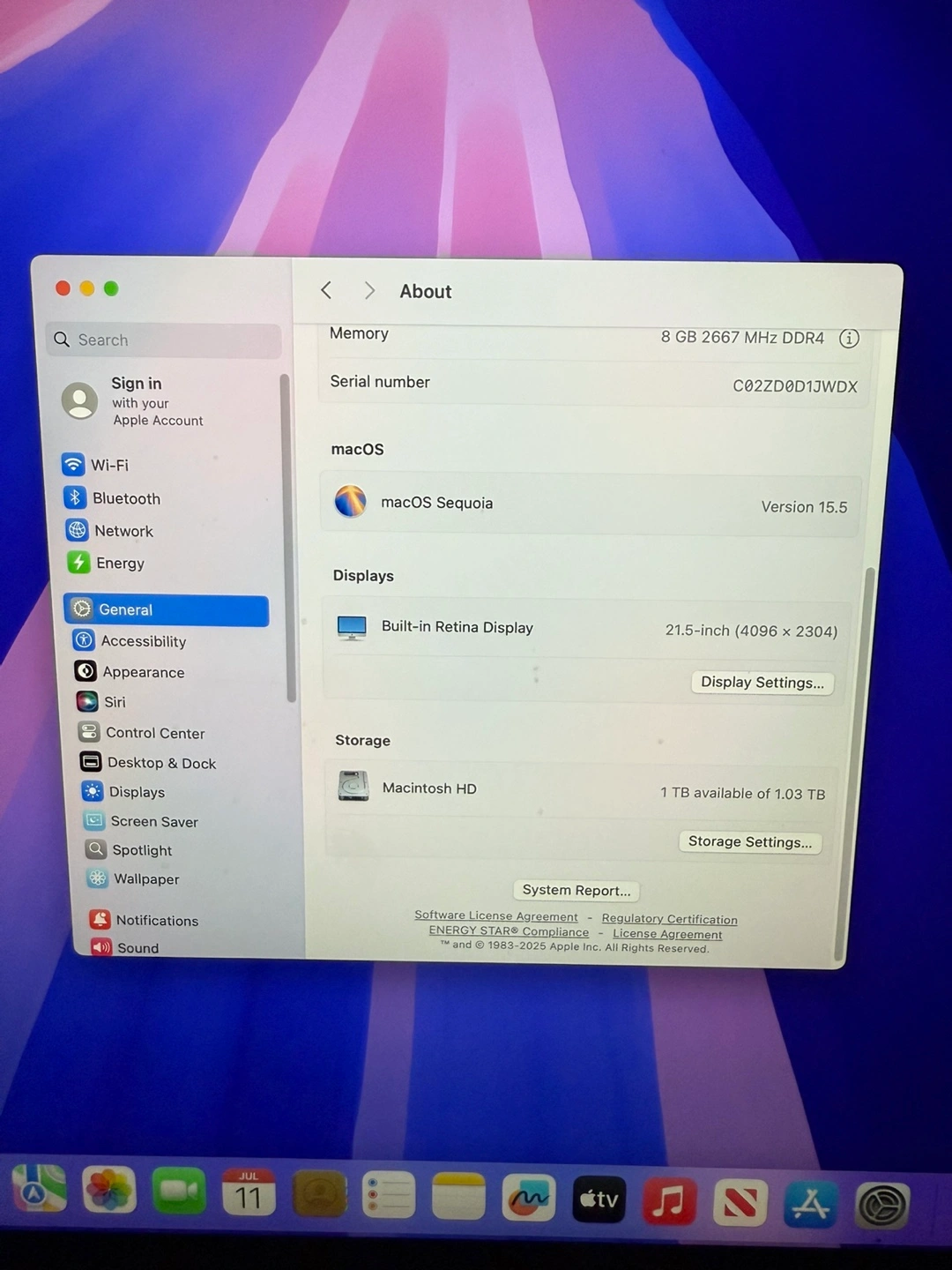Open Appearance settings
The height and width of the screenshot is (1270, 952).
(130, 672)
